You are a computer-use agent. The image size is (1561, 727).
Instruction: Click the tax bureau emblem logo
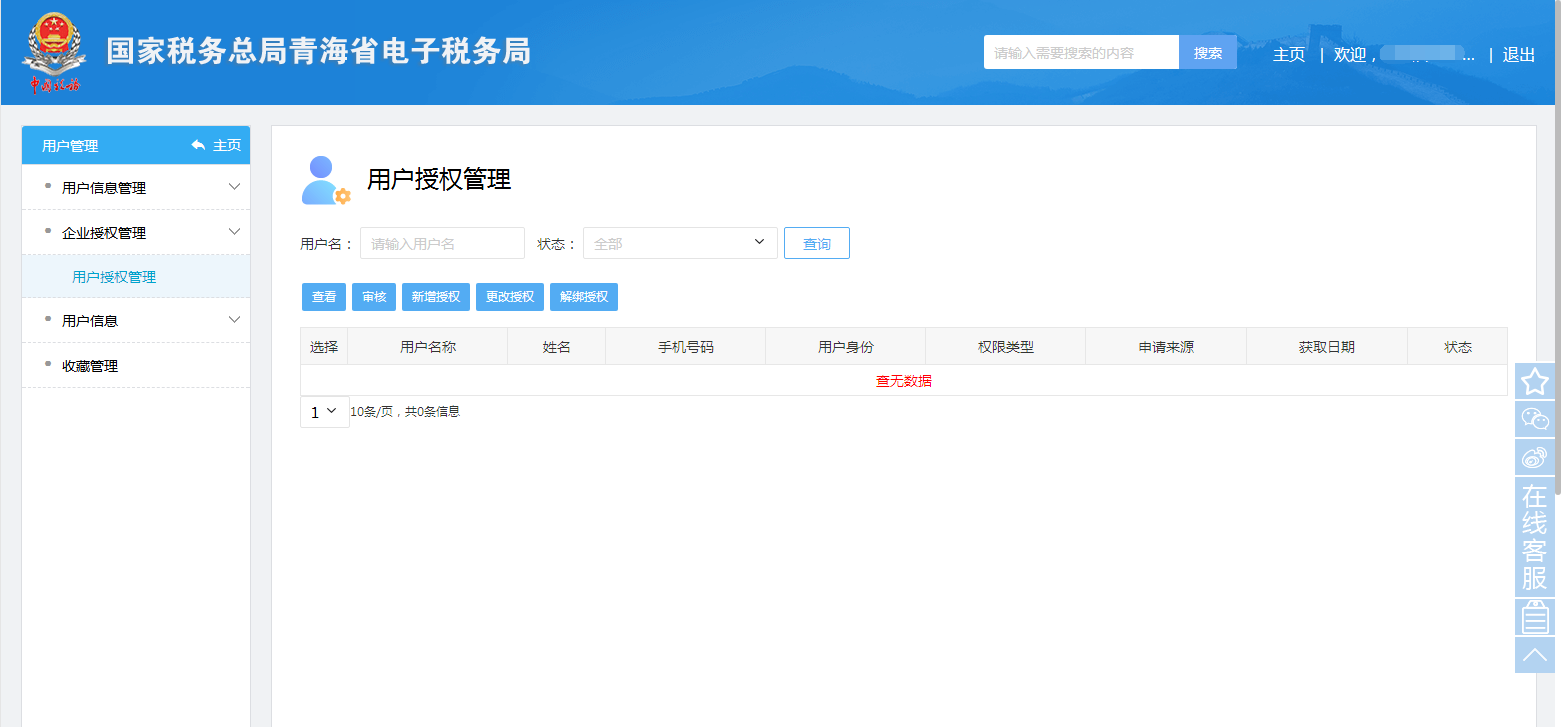(x=54, y=53)
